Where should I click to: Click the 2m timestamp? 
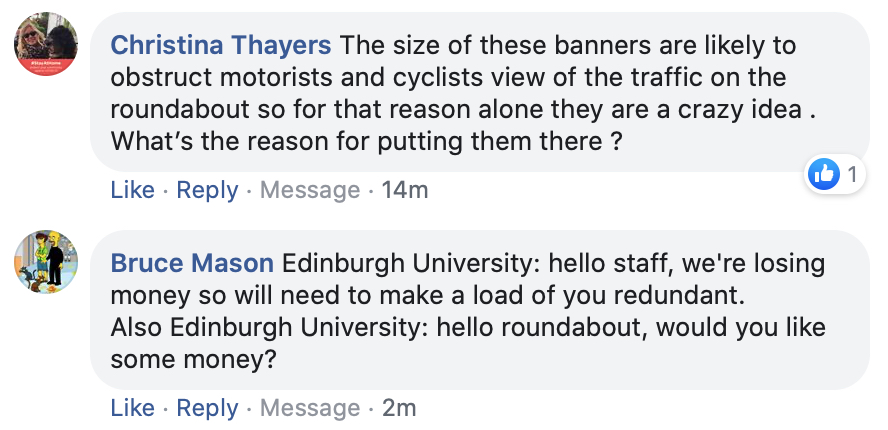click(x=399, y=408)
